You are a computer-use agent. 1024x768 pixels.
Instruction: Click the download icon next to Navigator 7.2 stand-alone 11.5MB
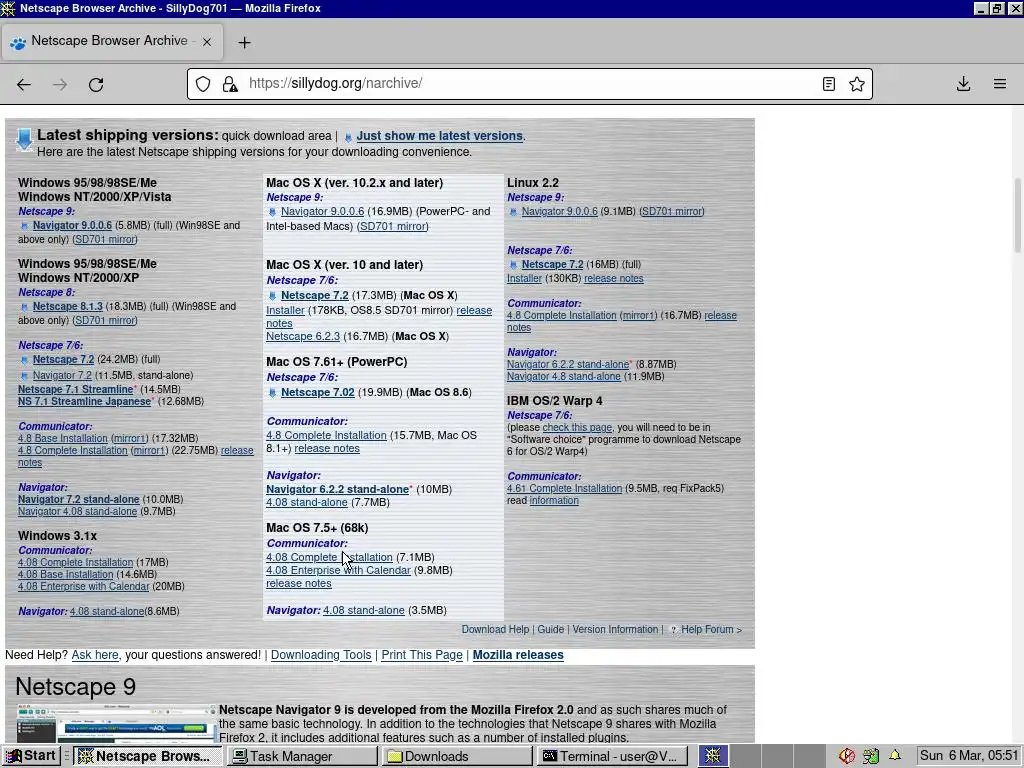point(24,376)
